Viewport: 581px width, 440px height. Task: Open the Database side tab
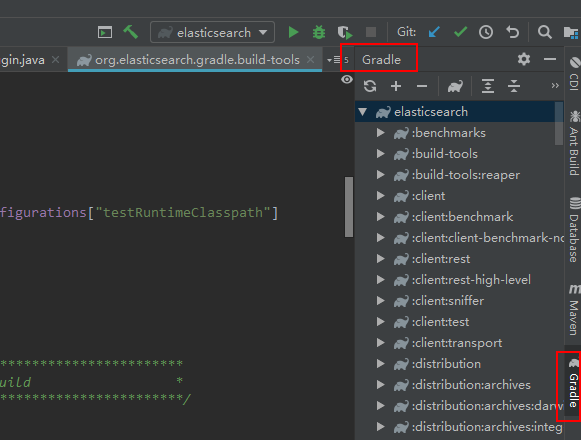click(574, 230)
